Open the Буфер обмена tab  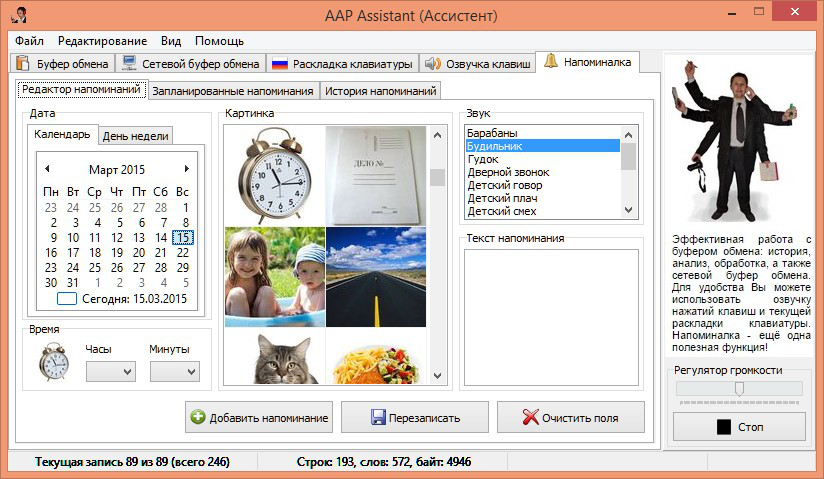[63, 64]
